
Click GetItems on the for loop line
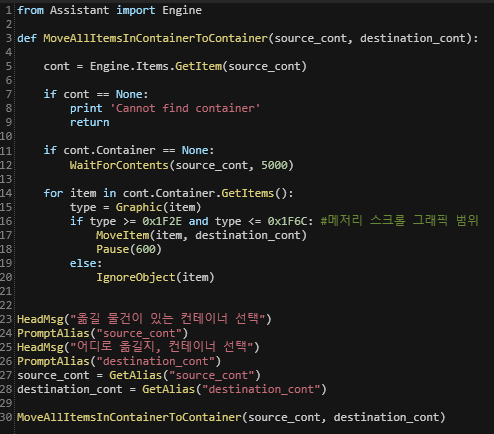[x=248, y=193]
